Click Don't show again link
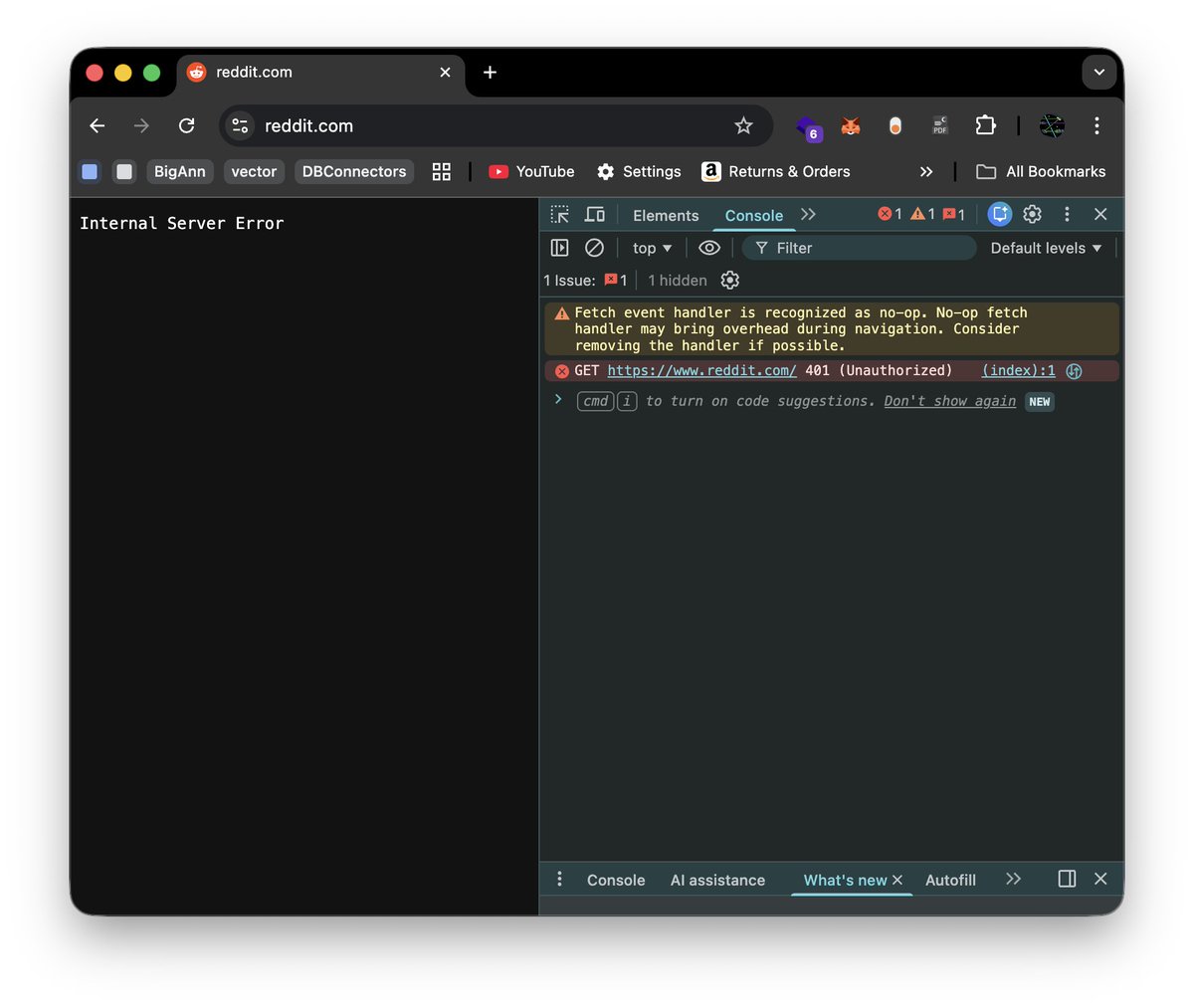This screenshot has width=1194, height=1008. 950,401
